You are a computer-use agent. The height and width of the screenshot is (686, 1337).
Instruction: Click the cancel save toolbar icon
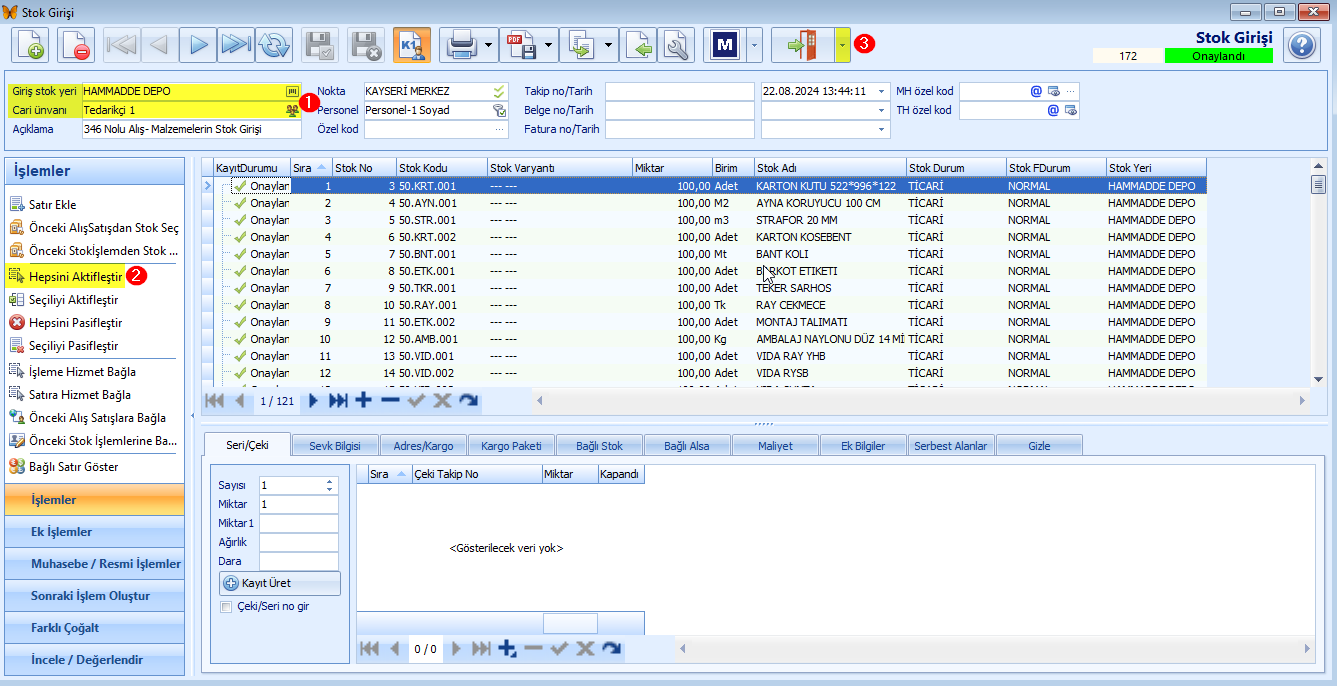pyautogui.click(x=366, y=45)
